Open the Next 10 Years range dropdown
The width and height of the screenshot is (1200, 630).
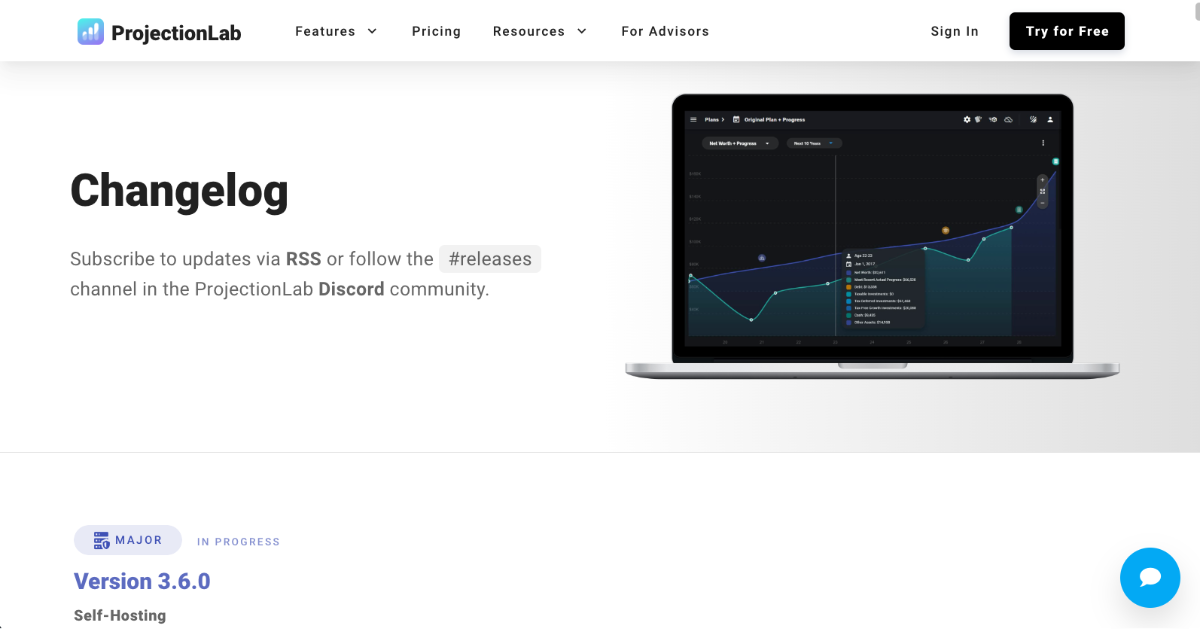(x=813, y=143)
